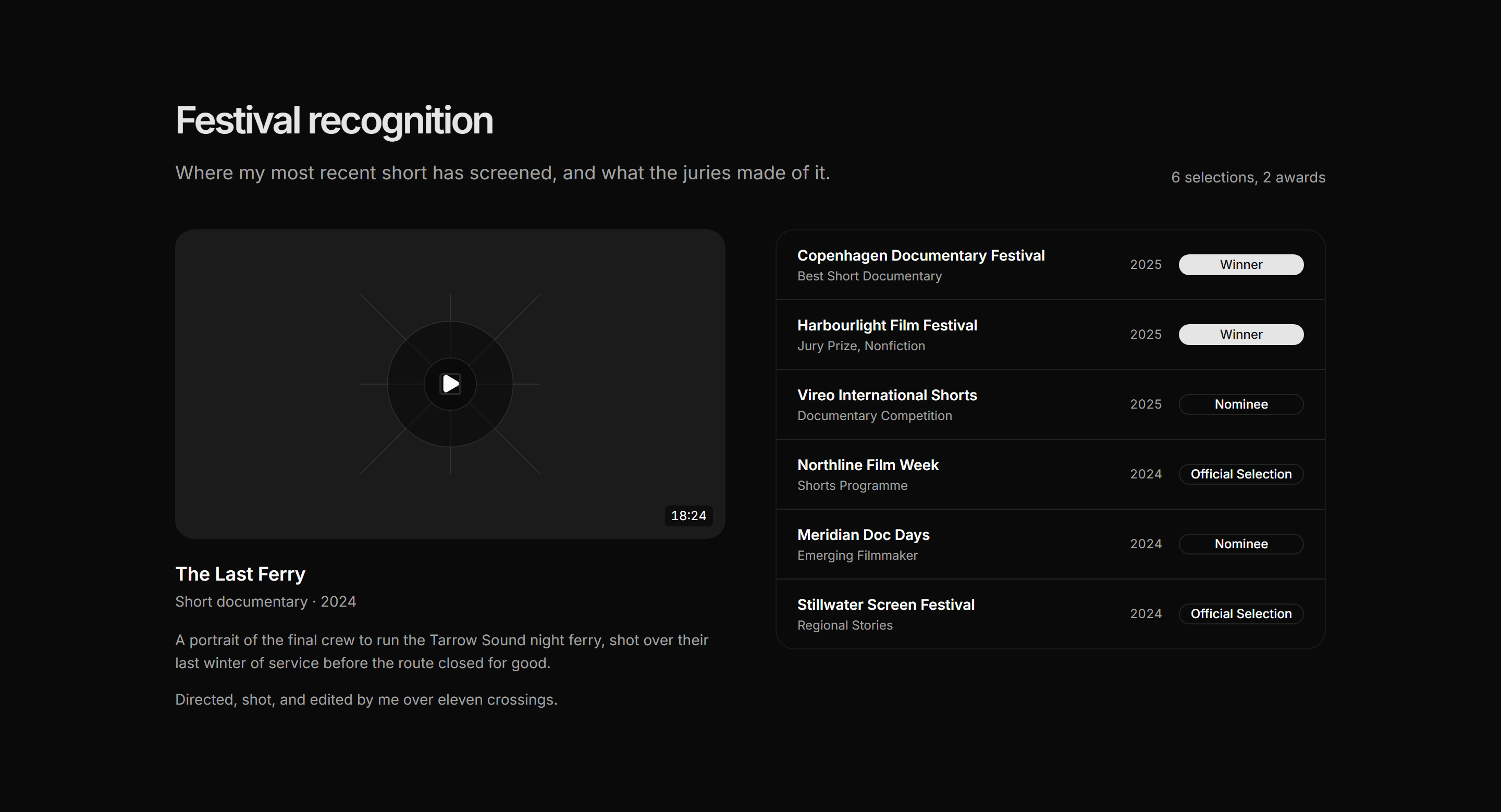Click Regional Stories text

(x=844, y=625)
